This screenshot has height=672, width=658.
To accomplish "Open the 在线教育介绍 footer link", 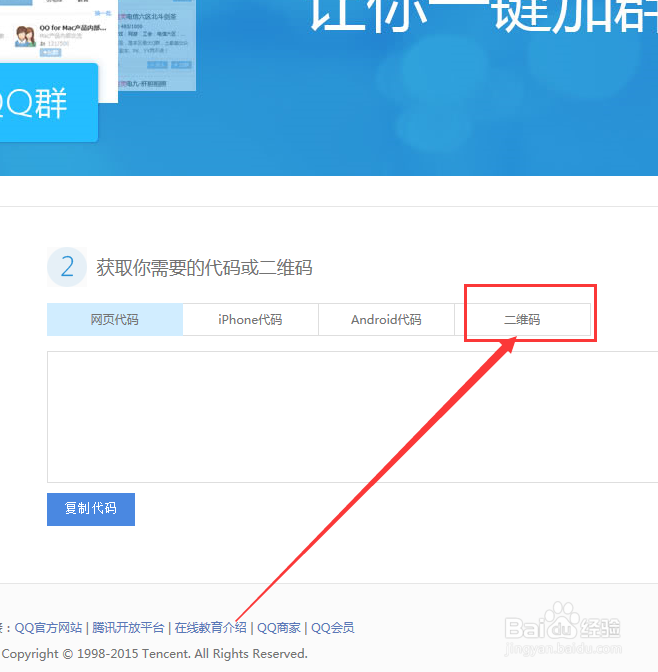I will [210, 628].
